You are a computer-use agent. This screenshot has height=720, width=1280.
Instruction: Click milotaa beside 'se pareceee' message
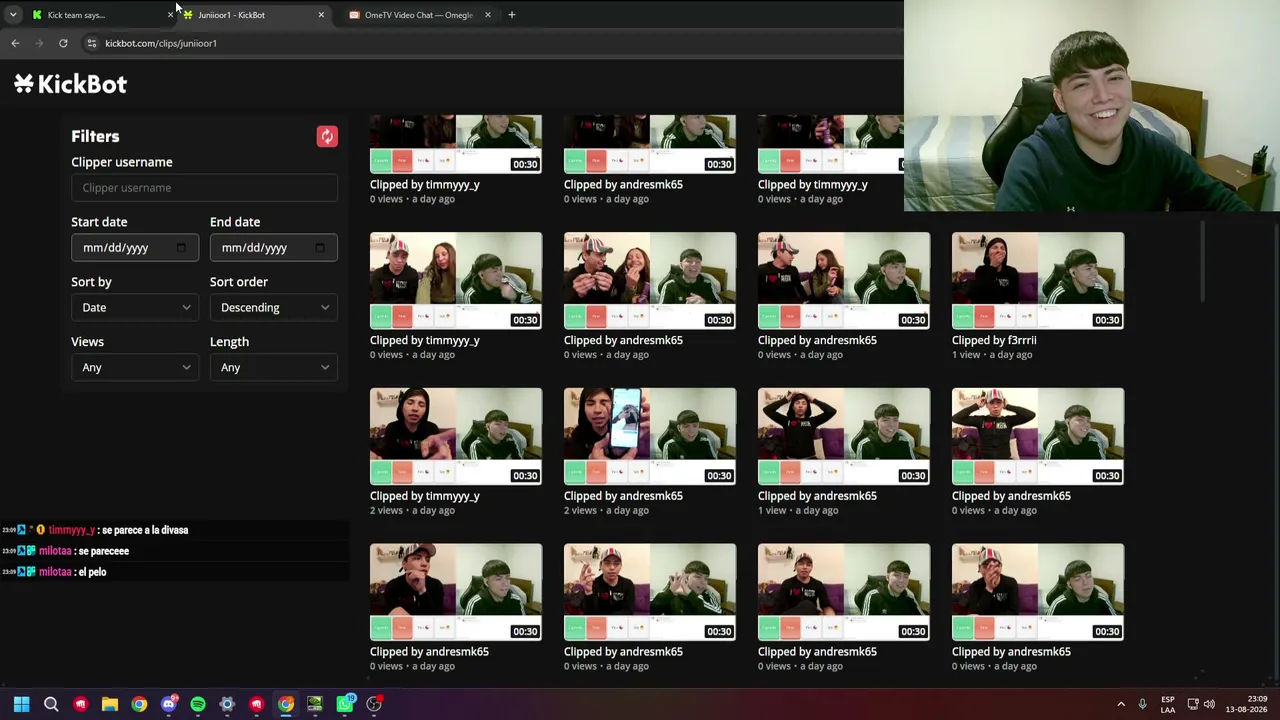pos(55,551)
